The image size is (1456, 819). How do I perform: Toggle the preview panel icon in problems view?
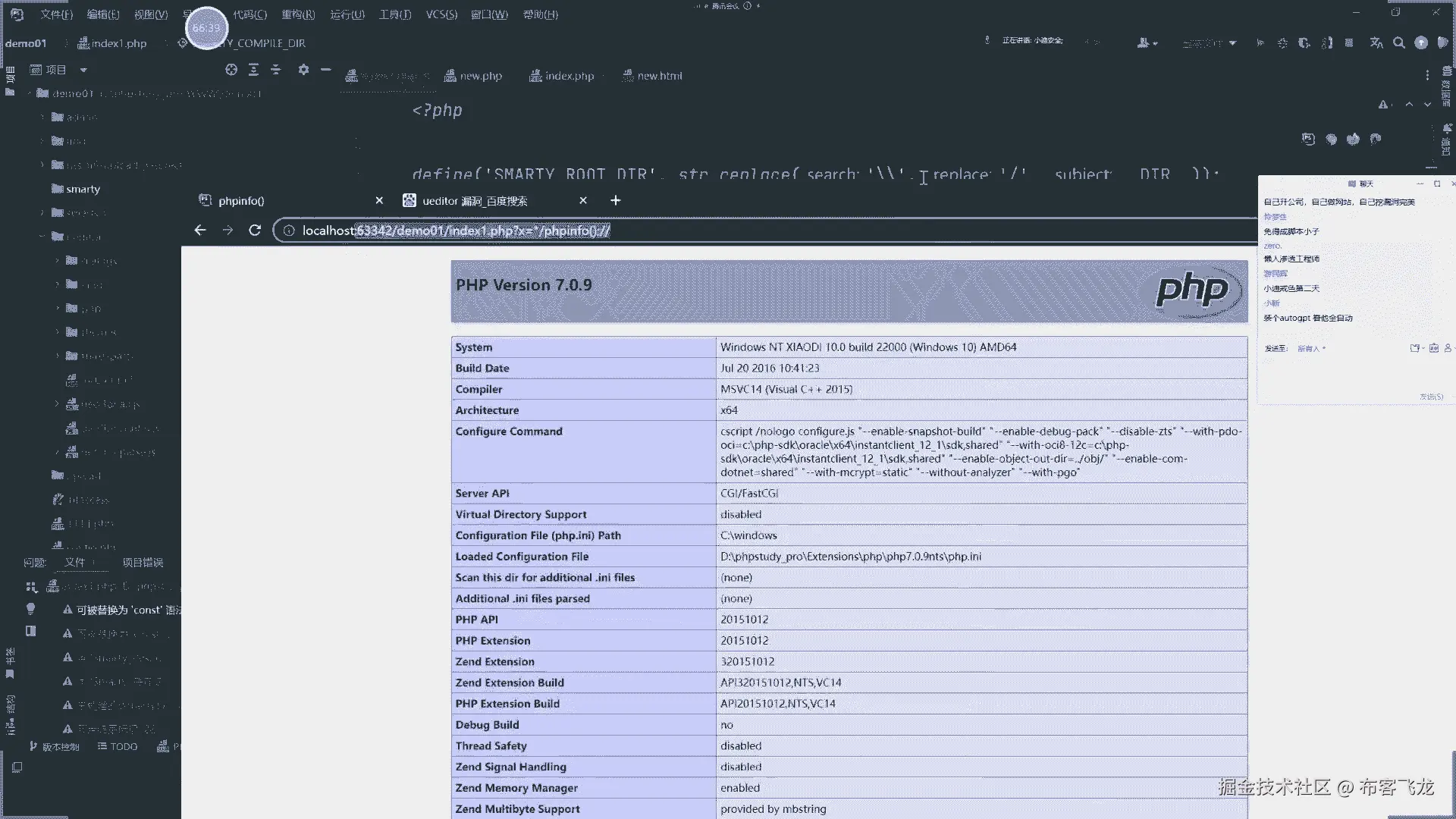click(30, 631)
